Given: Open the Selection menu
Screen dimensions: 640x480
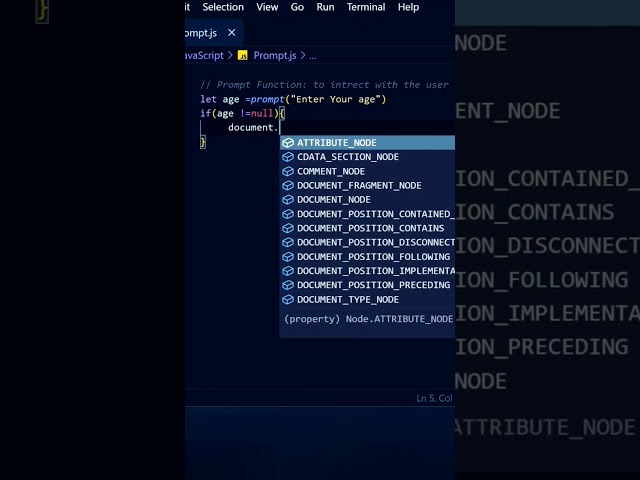Looking at the screenshot, I should (223, 7).
